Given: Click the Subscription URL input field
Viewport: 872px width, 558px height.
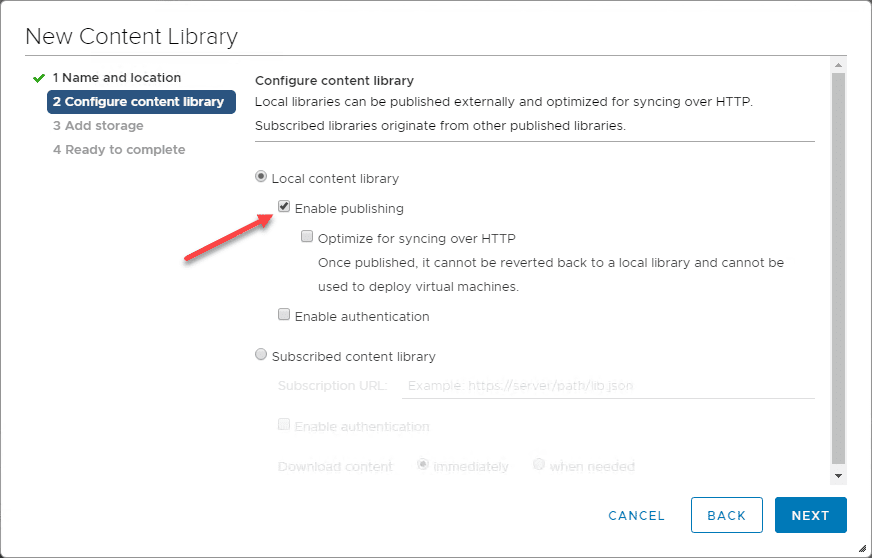Looking at the screenshot, I should click(607, 386).
